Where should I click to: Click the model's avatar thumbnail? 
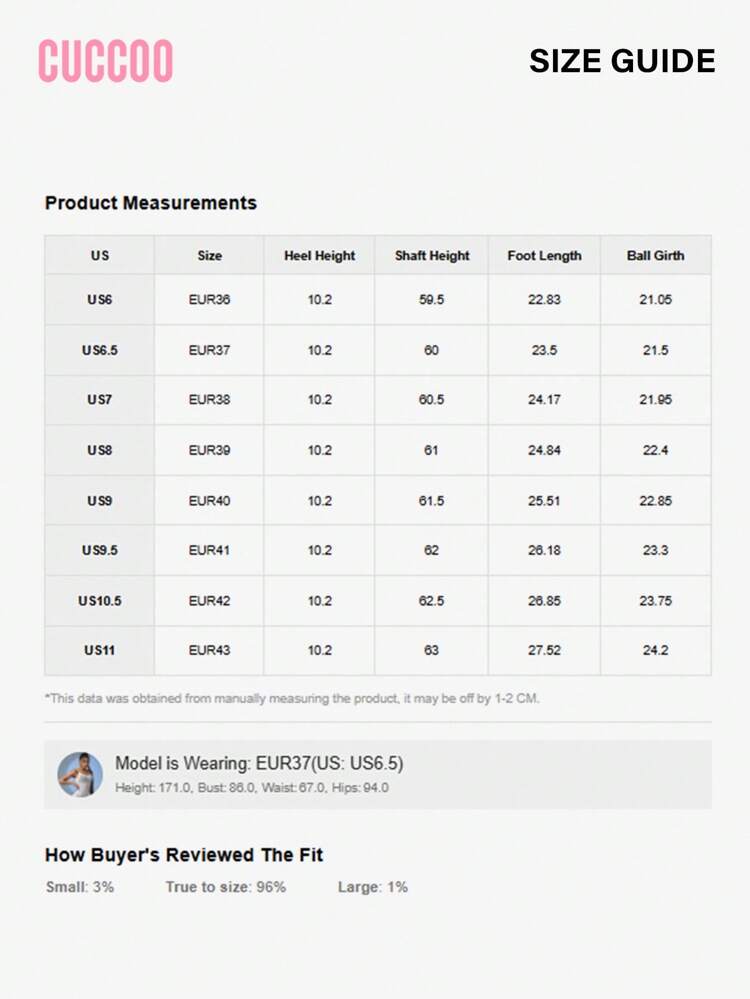click(x=80, y=775)
